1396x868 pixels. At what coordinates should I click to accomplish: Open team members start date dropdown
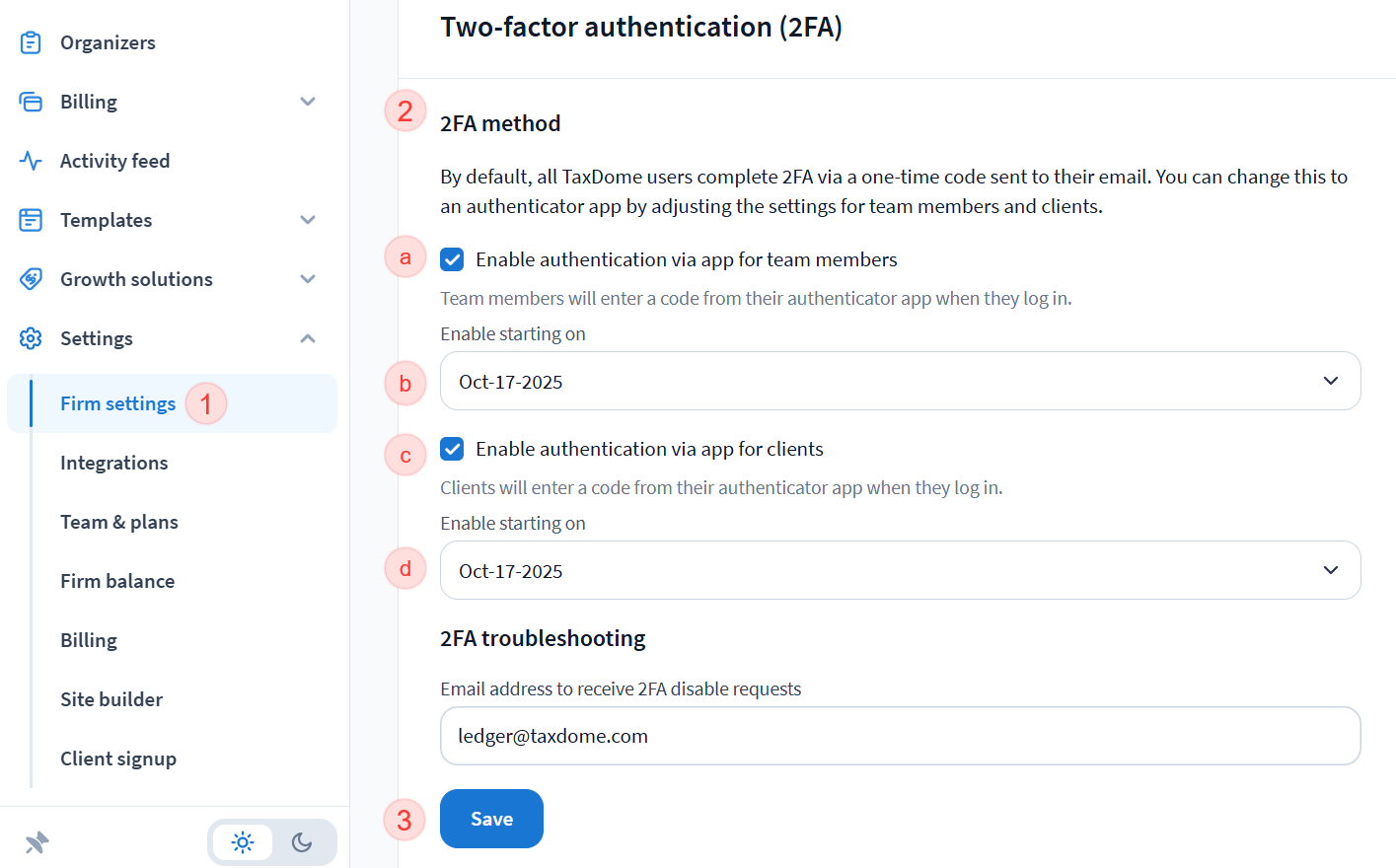[x=900, y=381]
